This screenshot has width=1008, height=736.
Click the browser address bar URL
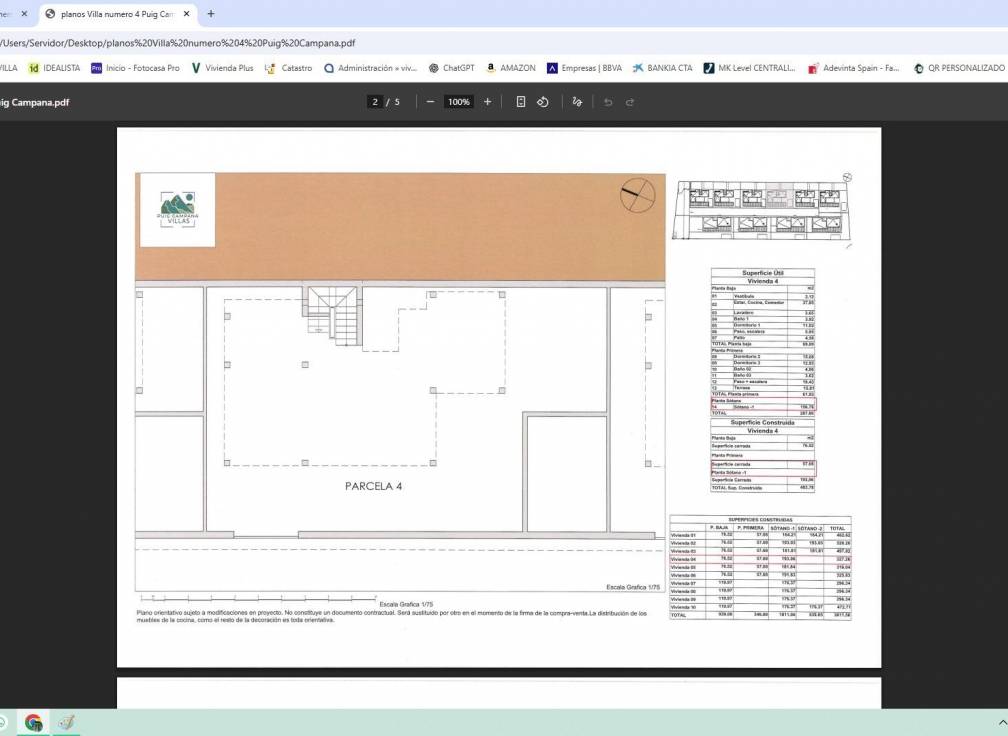178,43
